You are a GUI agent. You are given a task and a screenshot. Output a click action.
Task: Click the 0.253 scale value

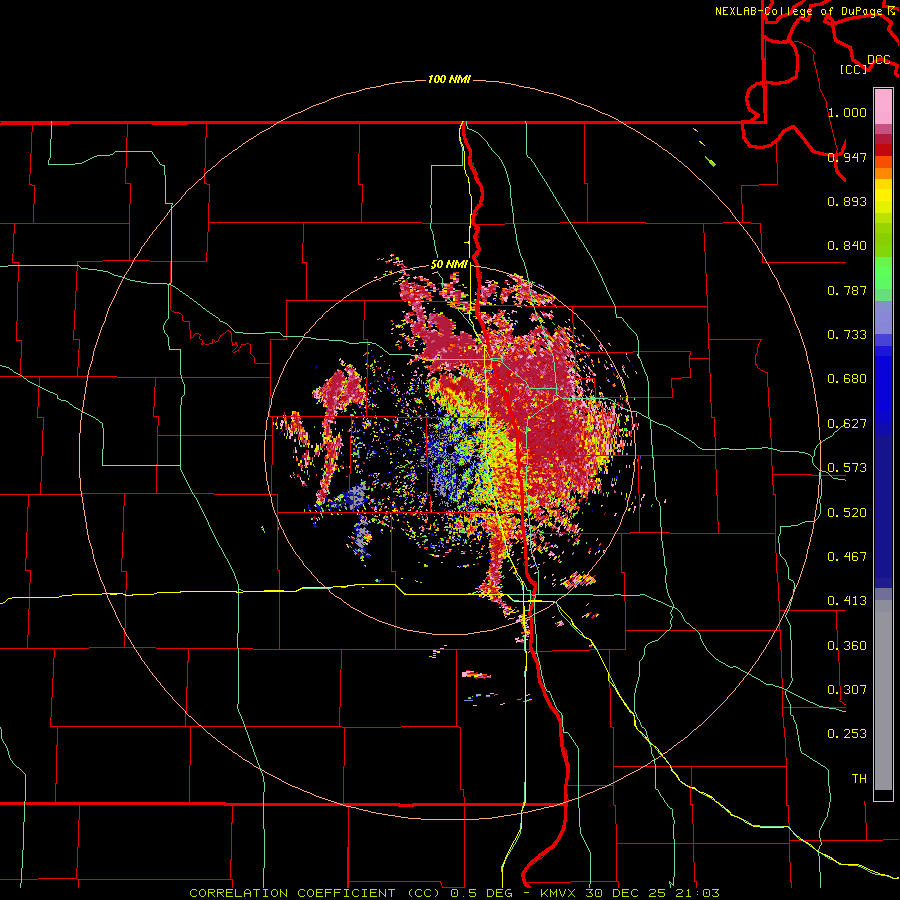847,734
